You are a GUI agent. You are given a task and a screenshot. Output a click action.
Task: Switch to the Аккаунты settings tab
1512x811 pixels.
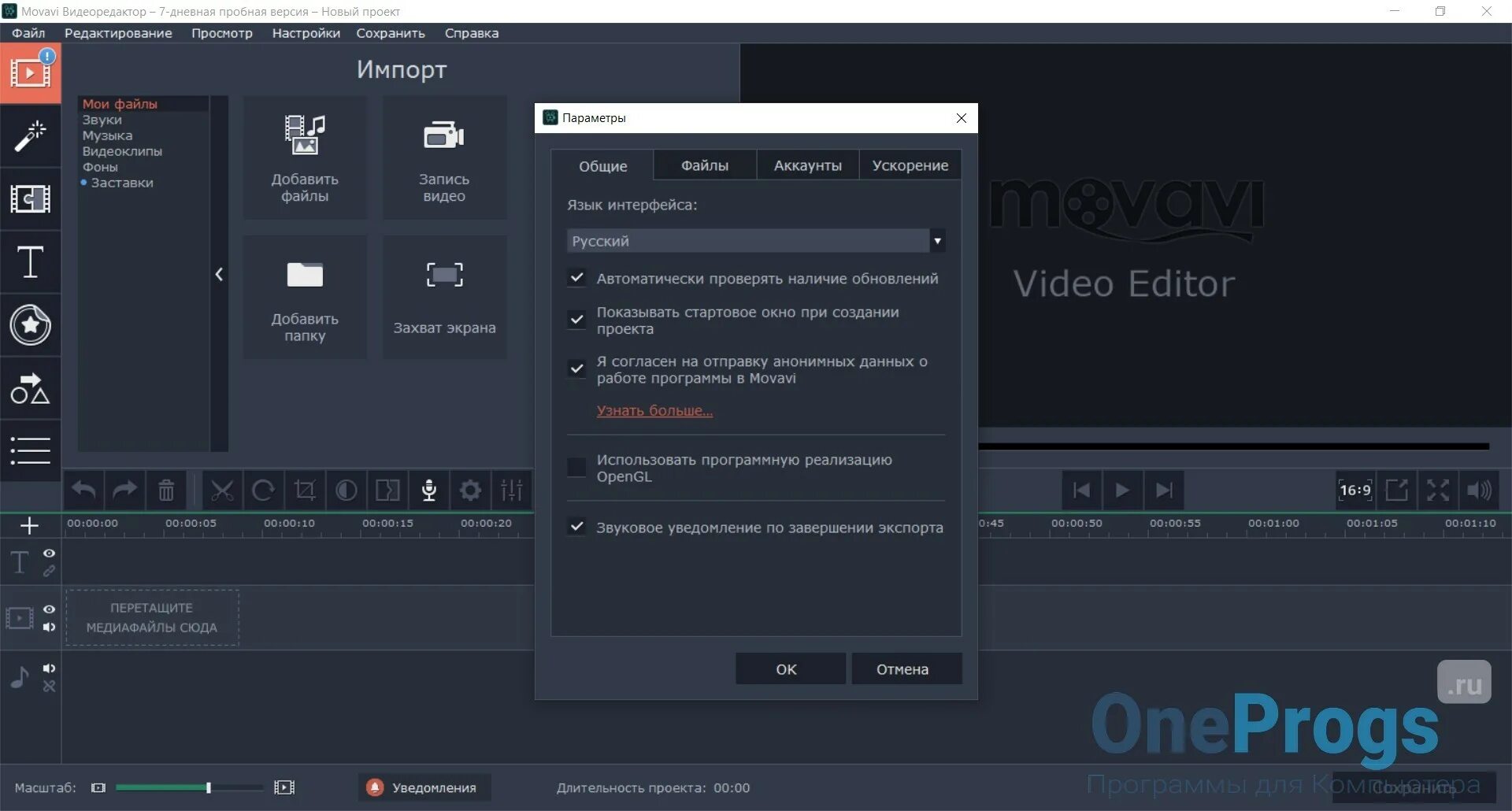point(808,165)
